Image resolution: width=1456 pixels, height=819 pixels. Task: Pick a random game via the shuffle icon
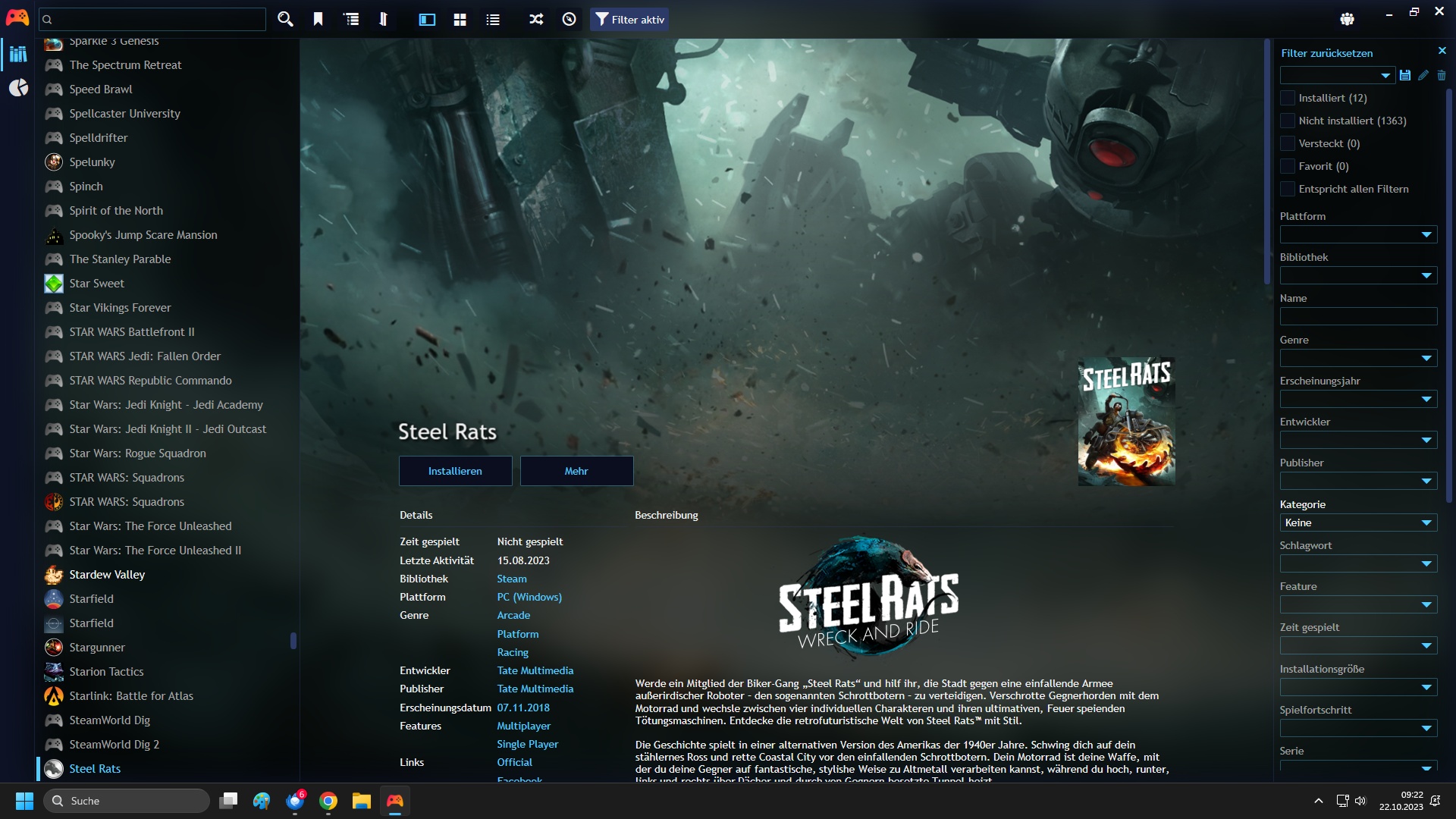click(x=535, y=19)
